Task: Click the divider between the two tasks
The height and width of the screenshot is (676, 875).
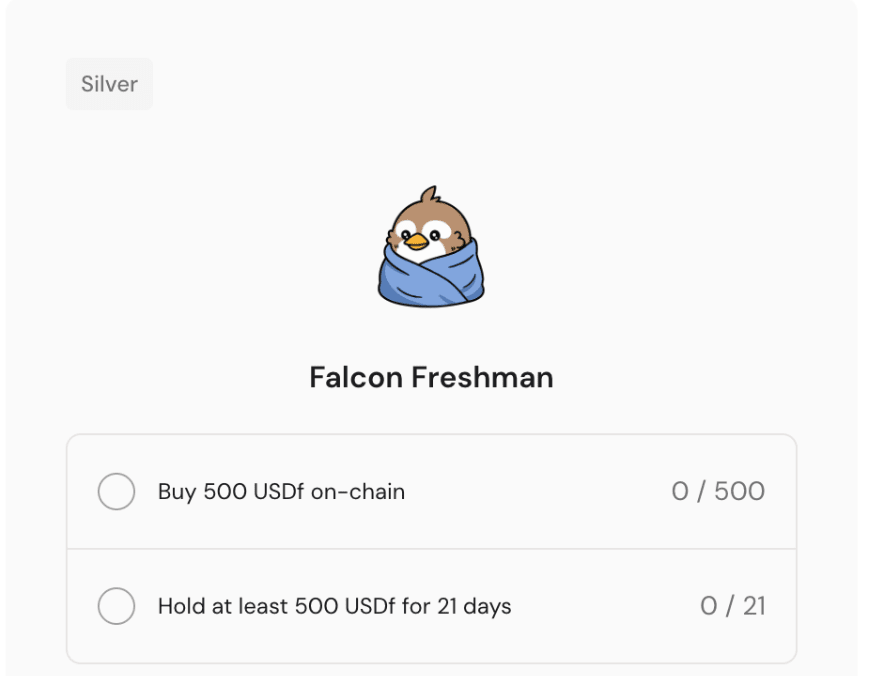Action: tap(431, 549)
